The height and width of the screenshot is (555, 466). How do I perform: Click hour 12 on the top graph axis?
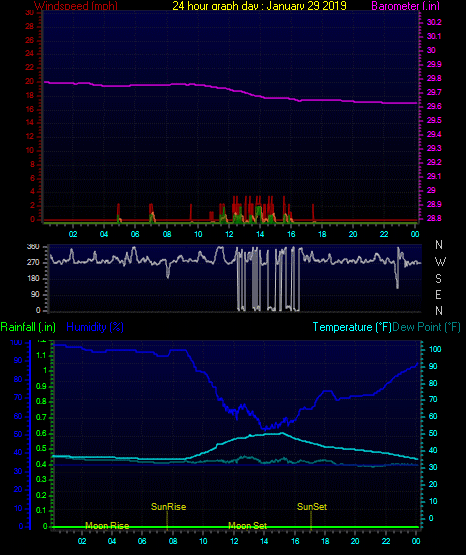229,234
